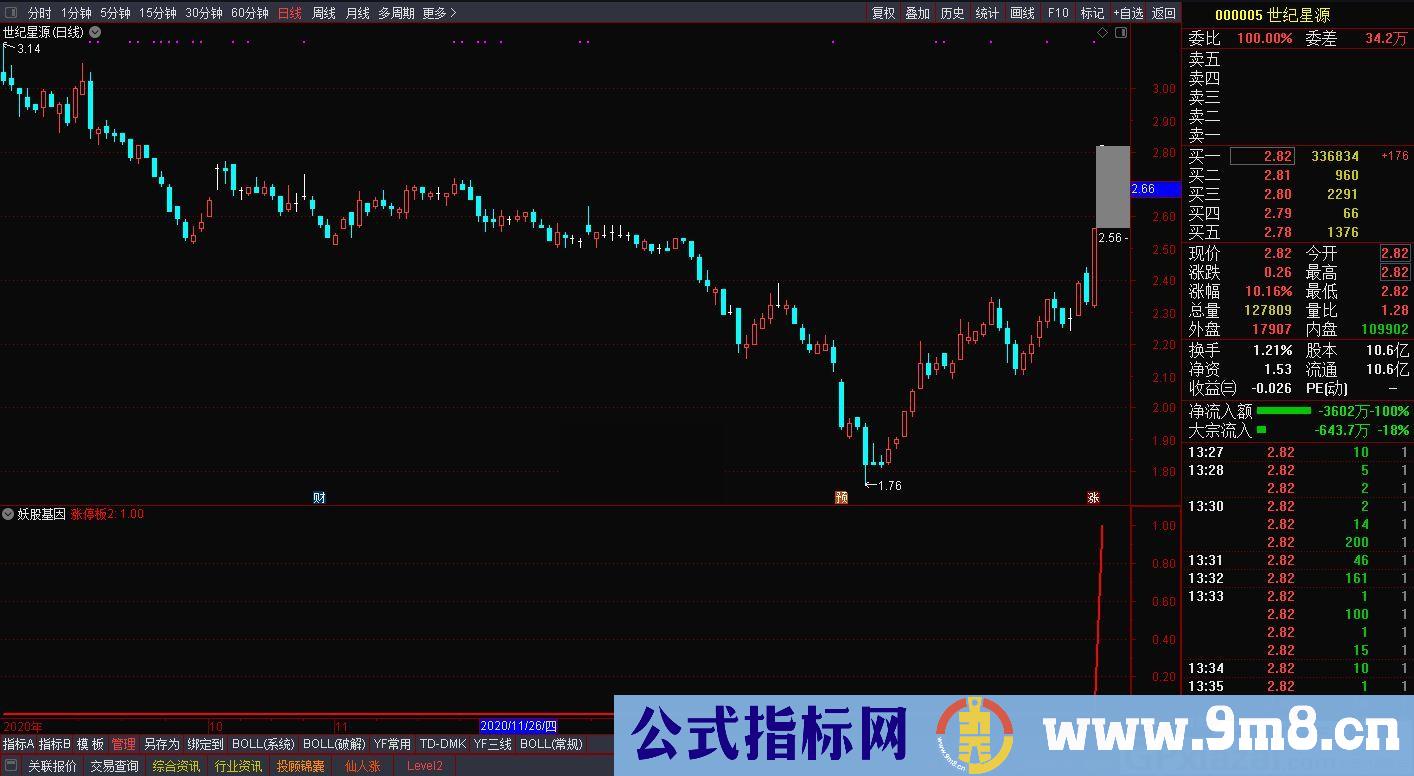Click the 预 forecast marker on the chart
Screen dimensions: 1414x776
click(x=841, y=497)
